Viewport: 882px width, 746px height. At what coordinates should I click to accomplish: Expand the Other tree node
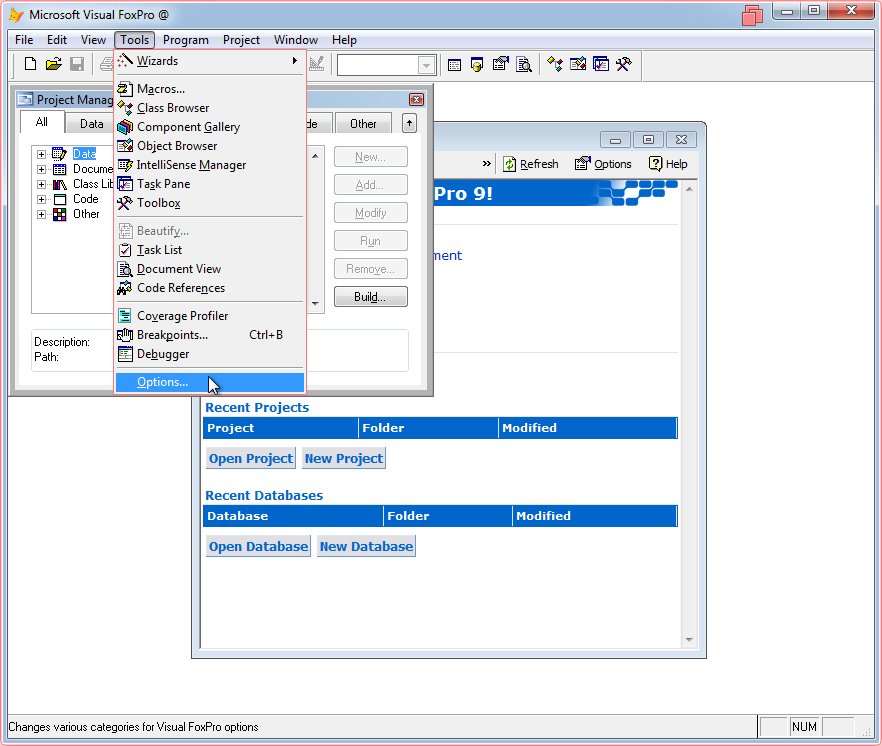(x=41, y=214)
